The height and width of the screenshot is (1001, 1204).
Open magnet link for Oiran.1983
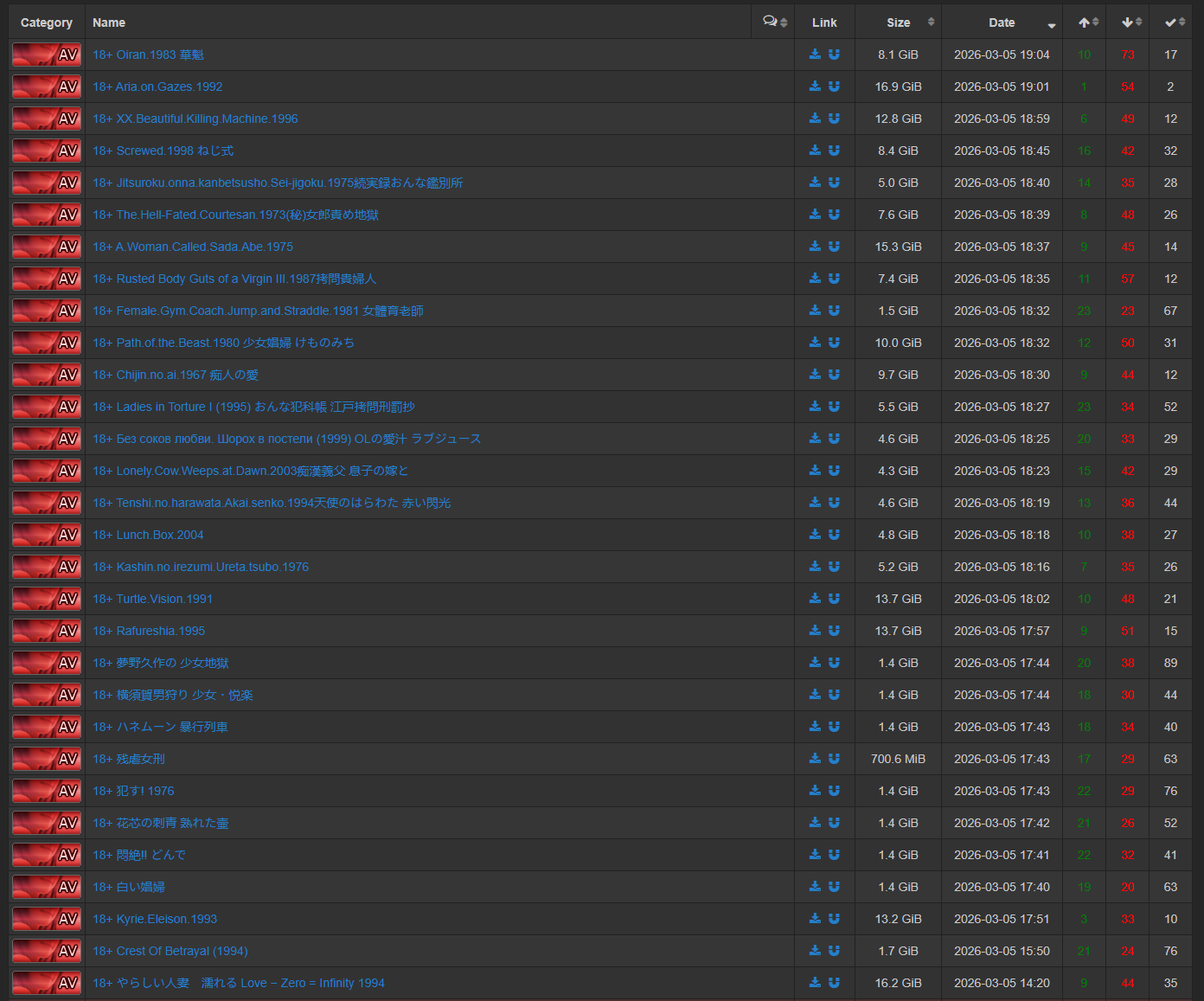[834, 55]
